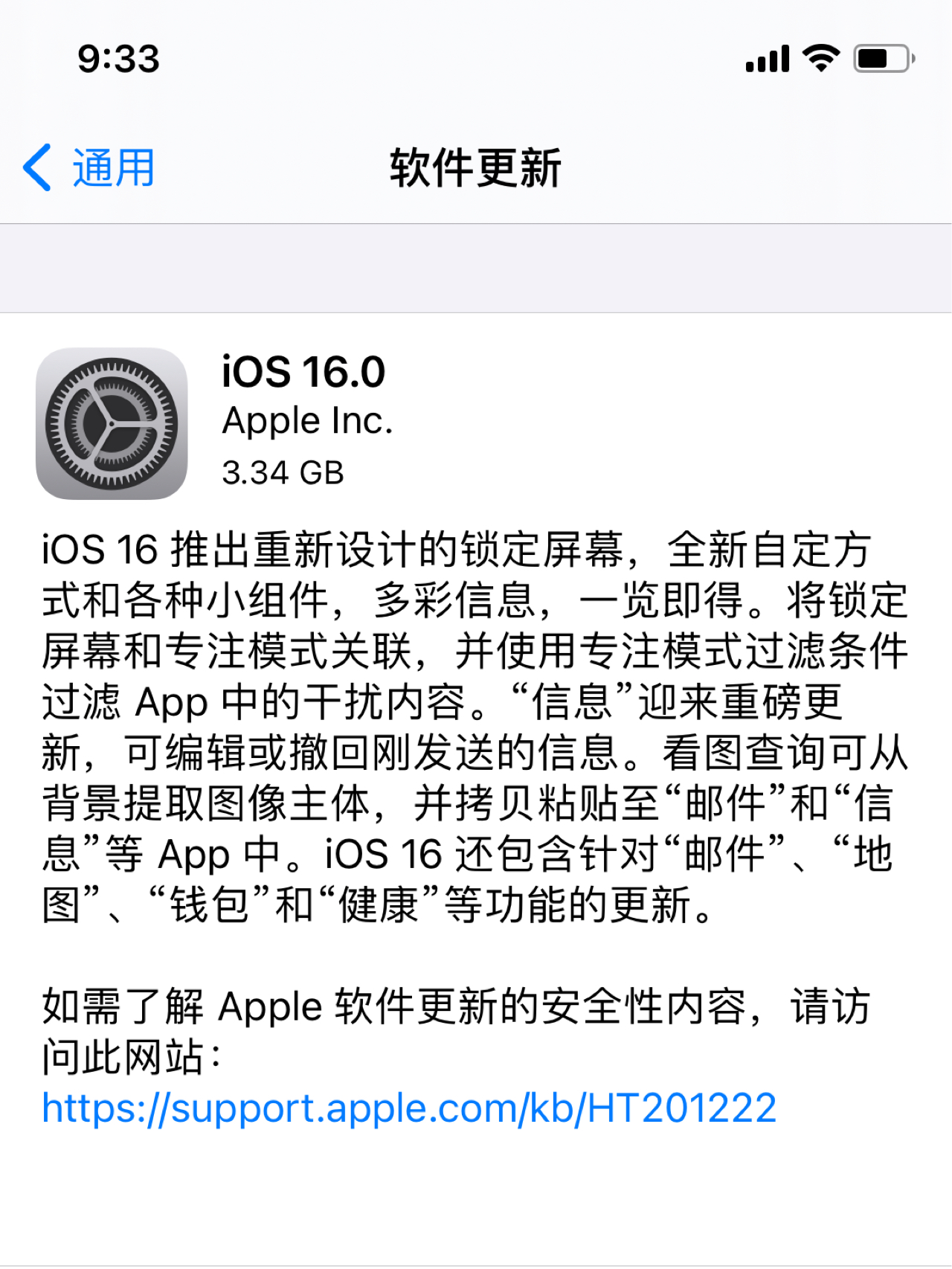
Task: Tap the Wi-Fi status icon
Action: 821,58
